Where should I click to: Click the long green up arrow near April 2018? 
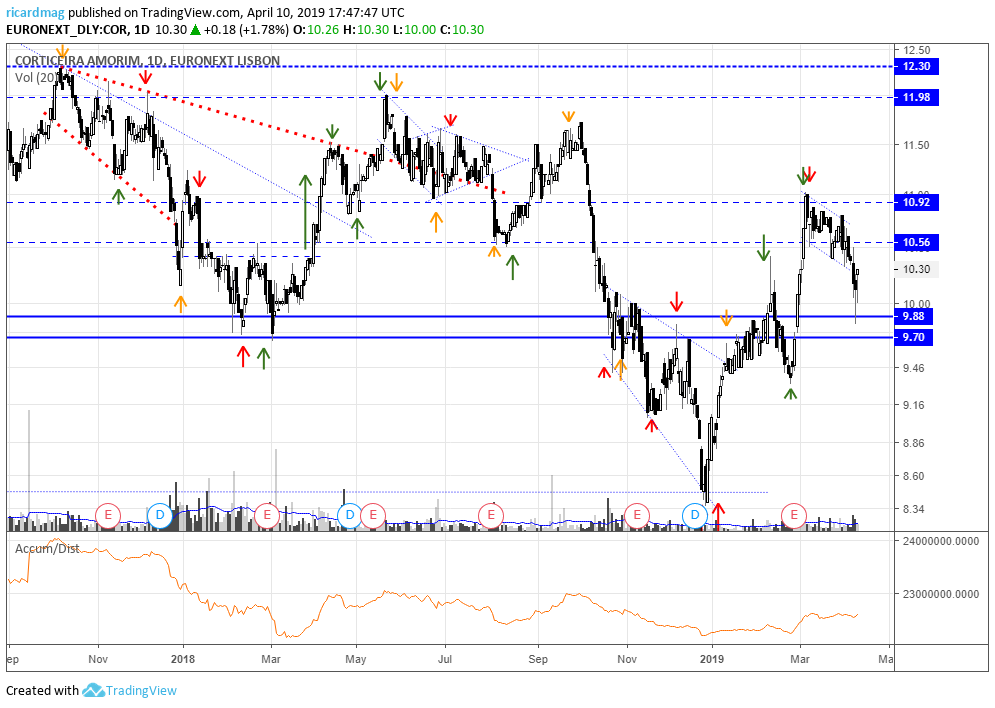pyautogui.click(x=305, y=212)
